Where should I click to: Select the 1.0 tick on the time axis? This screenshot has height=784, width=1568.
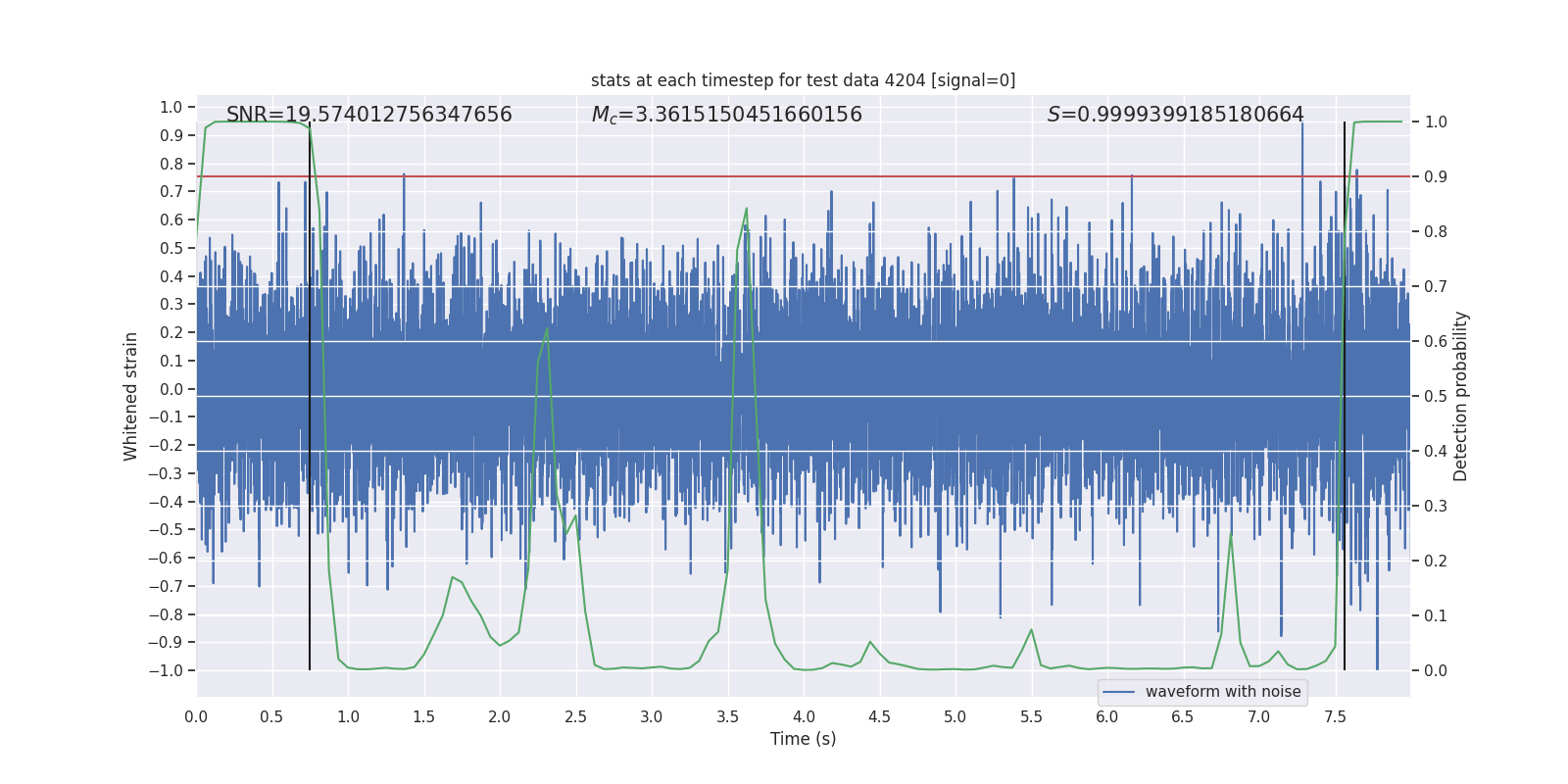(x=348, y=716)
